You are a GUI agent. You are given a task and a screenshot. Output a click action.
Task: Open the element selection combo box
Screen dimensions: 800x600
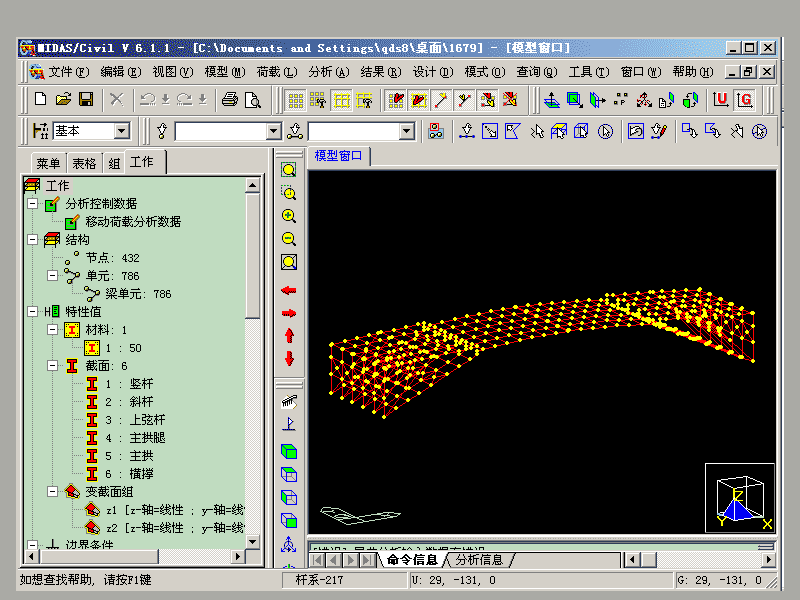point(407,132)
